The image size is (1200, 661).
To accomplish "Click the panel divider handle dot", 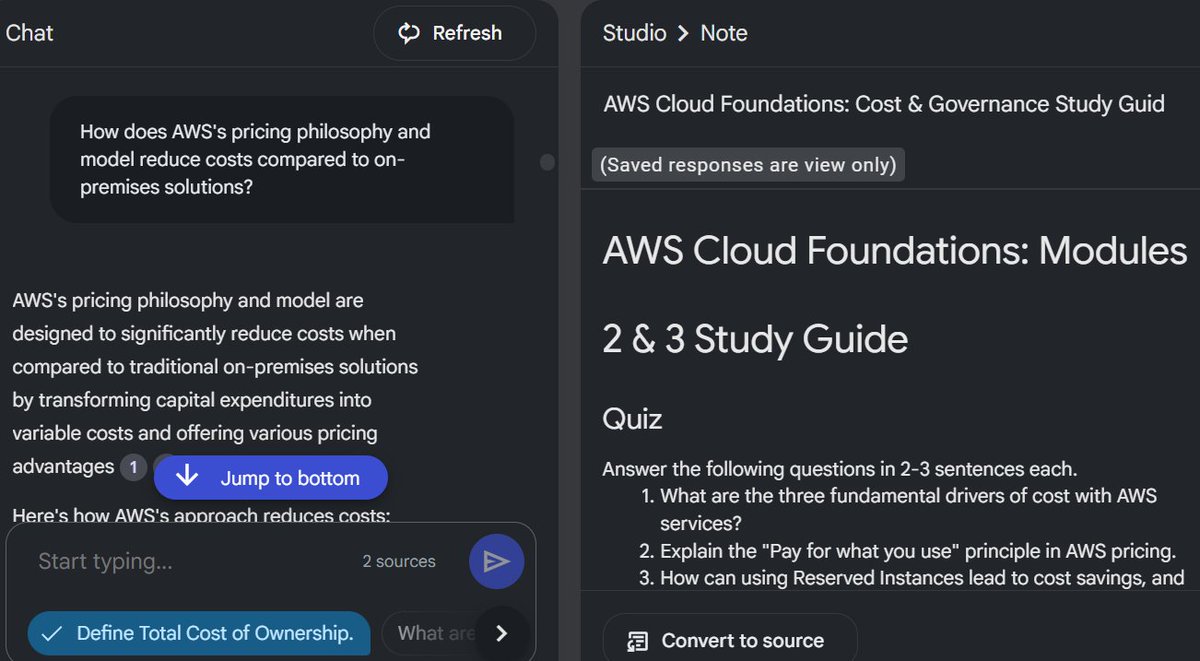I will pyautogui.click(x=547, y=162).
